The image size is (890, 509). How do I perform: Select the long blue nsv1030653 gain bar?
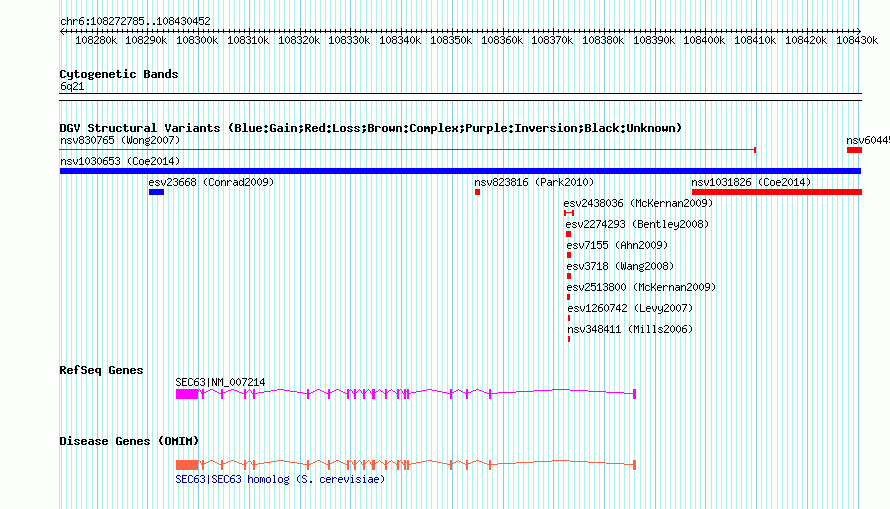[460, 171]
